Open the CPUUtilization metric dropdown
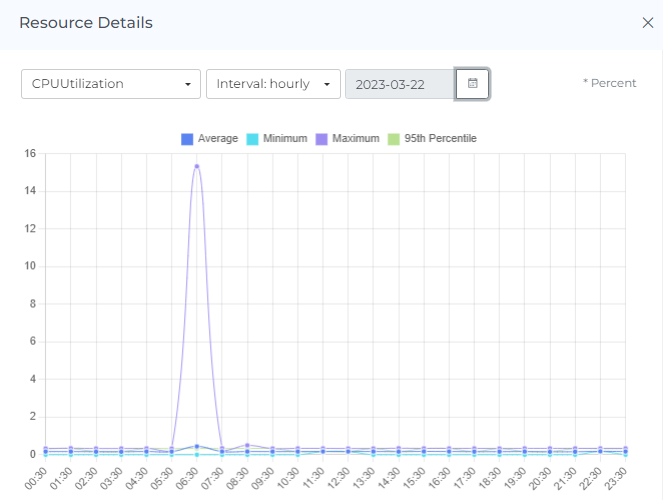The height and width of the screenshot is (500, 663). [x=111, y=84]
